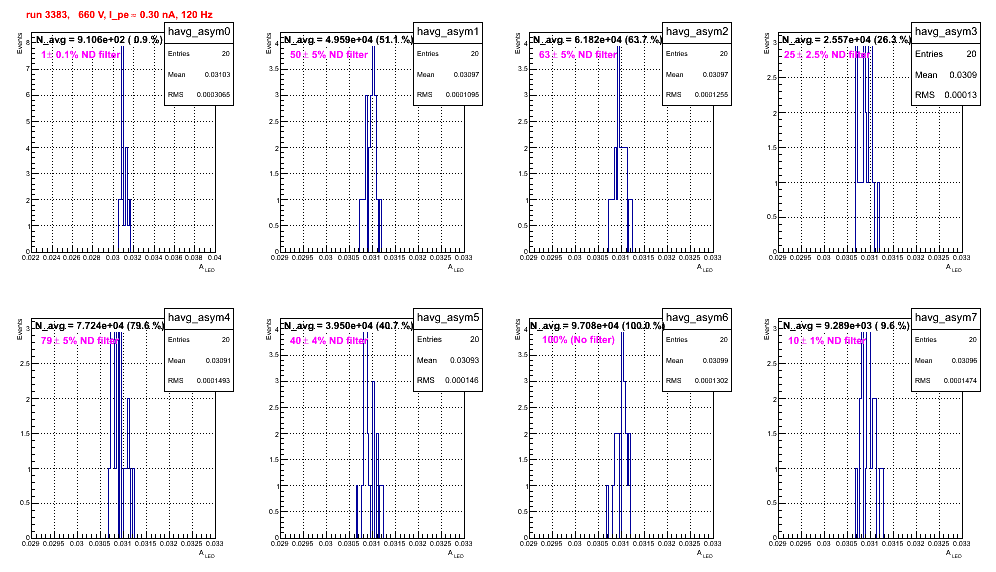This screenshot has height=572, width=996.
Task: Click the N_avg = 9.289e+03 label
Action: (x=846, y=325)
